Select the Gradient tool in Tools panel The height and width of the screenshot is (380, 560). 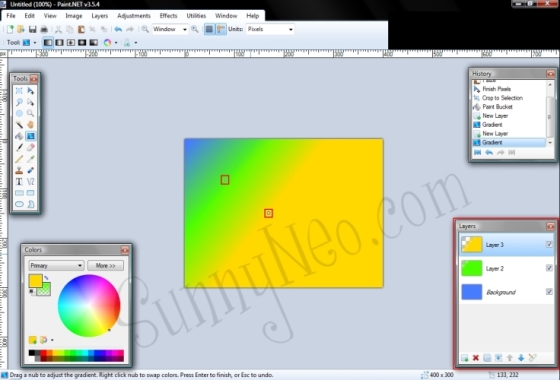[31, 136]
